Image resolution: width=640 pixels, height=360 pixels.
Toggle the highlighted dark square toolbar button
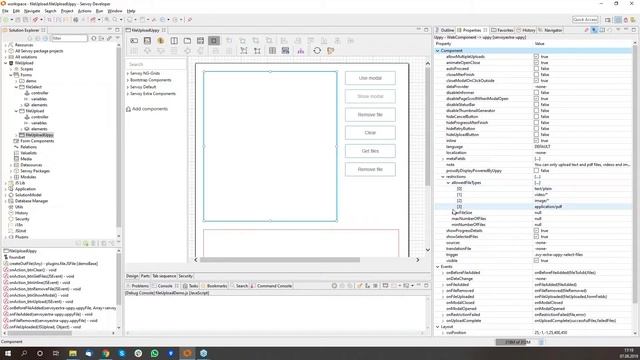pos(214,41)
